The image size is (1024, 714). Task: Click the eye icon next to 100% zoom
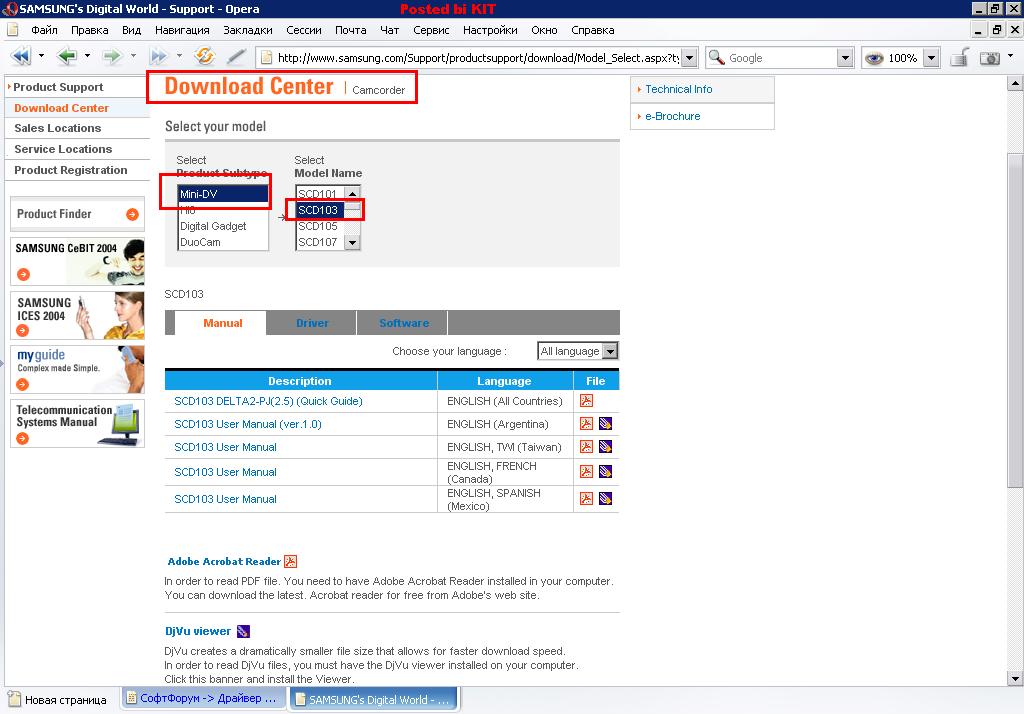(x=874, y=58)
